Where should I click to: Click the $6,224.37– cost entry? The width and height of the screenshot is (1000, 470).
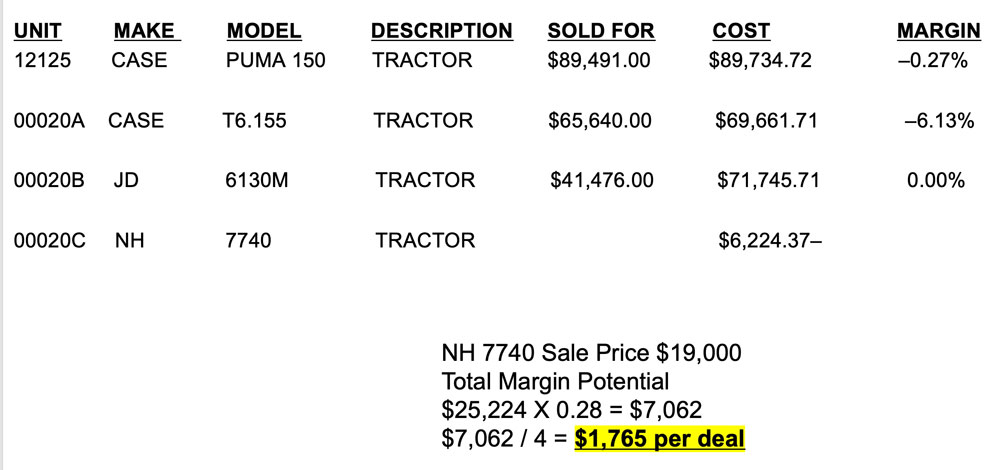[770, 240]
